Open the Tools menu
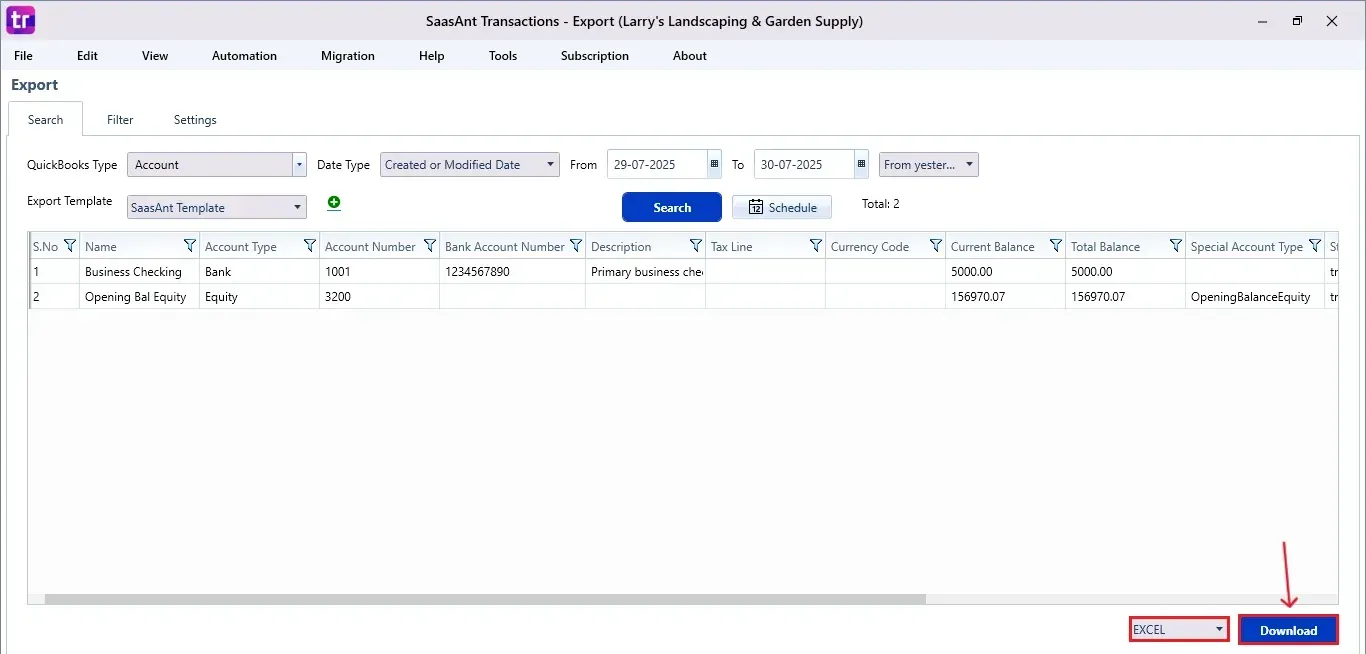1366x654 pixels. pyautogui.click(x=503, y=56)
